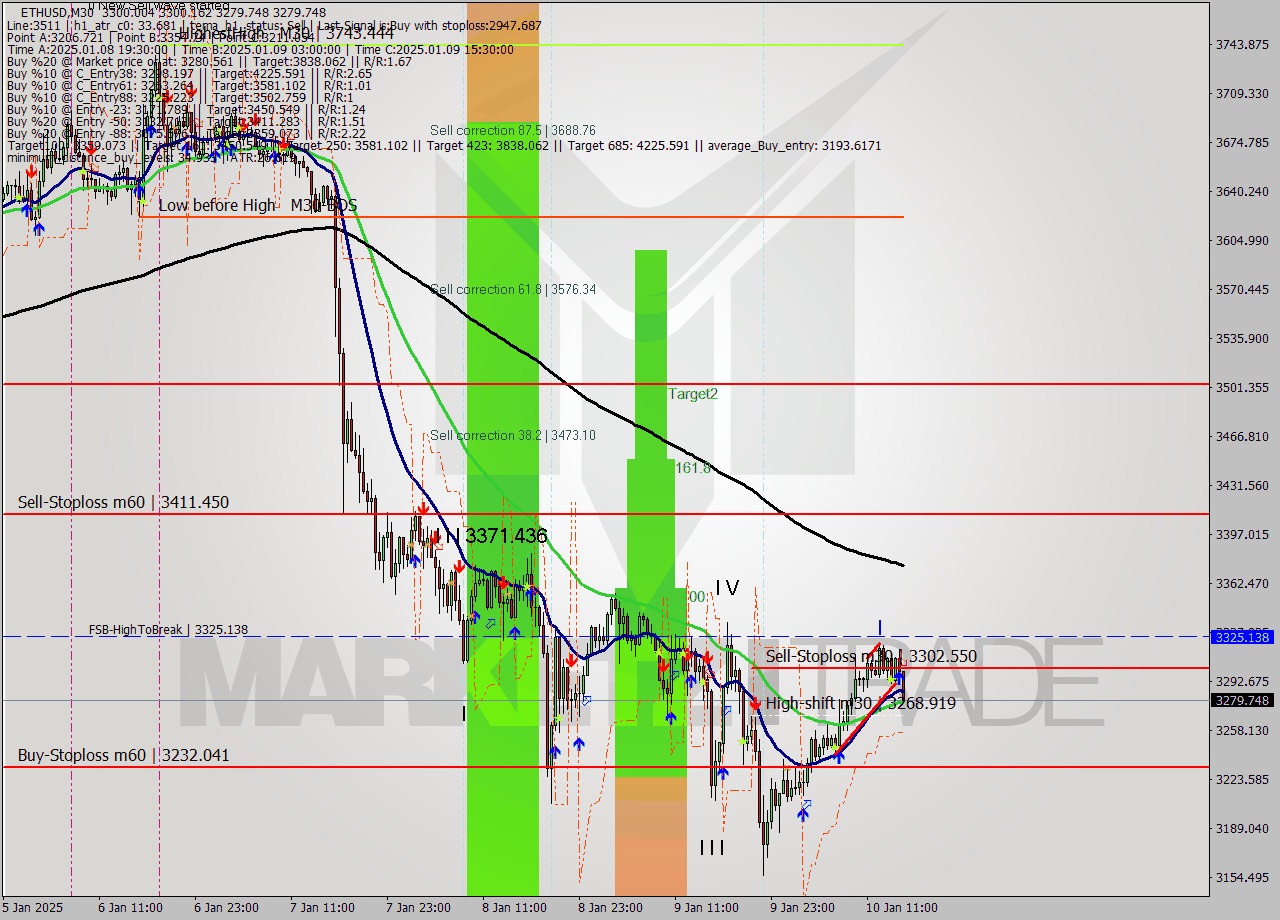Click the '9 Jan 23:00' time axis label
The image size is (1280, 920).
(802, 908)
